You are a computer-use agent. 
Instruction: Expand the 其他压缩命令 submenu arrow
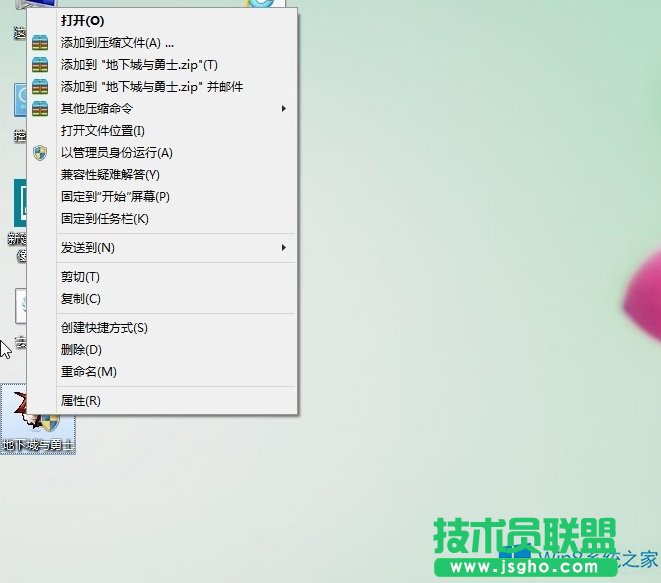point(284,108)
